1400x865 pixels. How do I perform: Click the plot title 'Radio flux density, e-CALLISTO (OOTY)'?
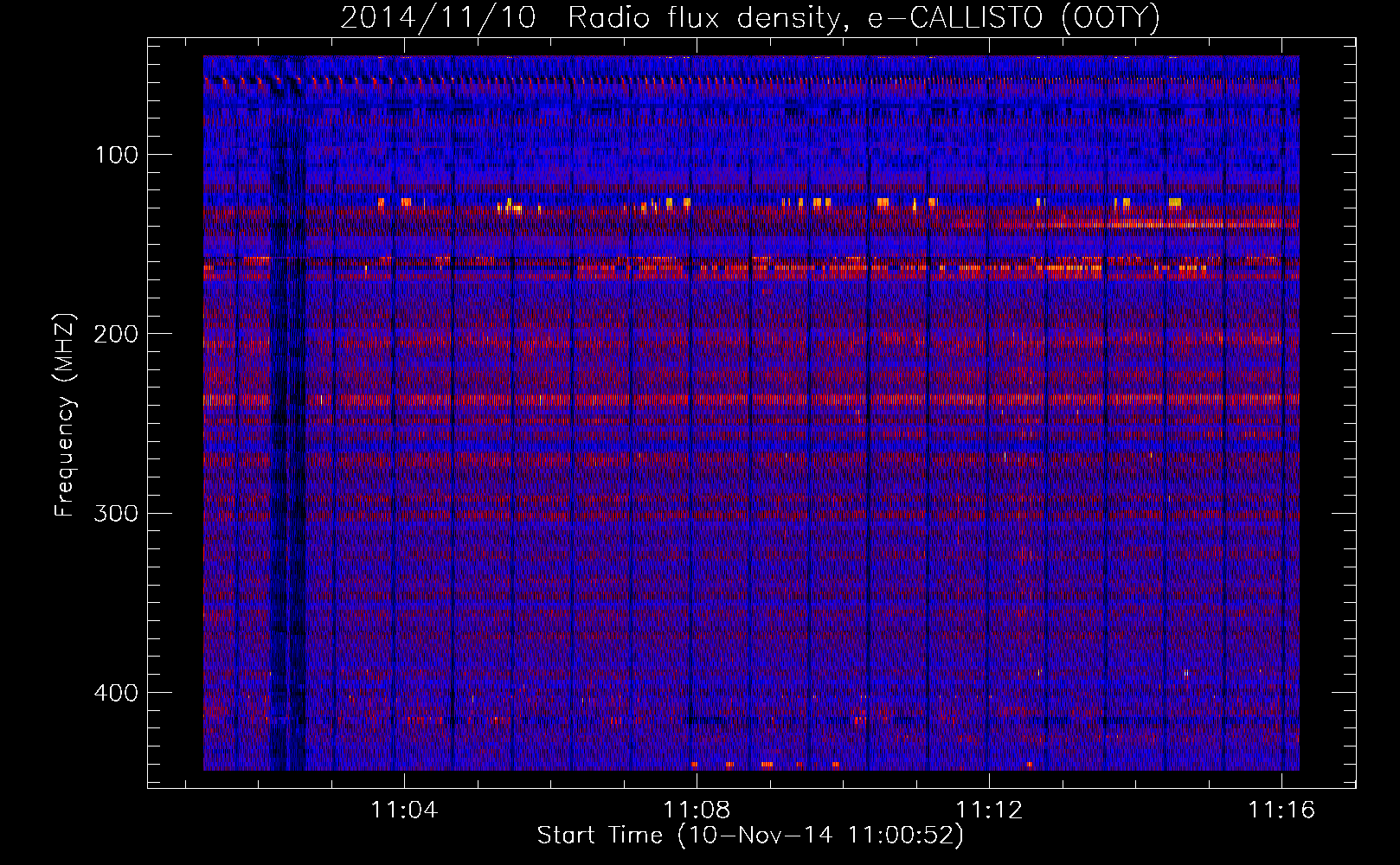click(864, 18)
